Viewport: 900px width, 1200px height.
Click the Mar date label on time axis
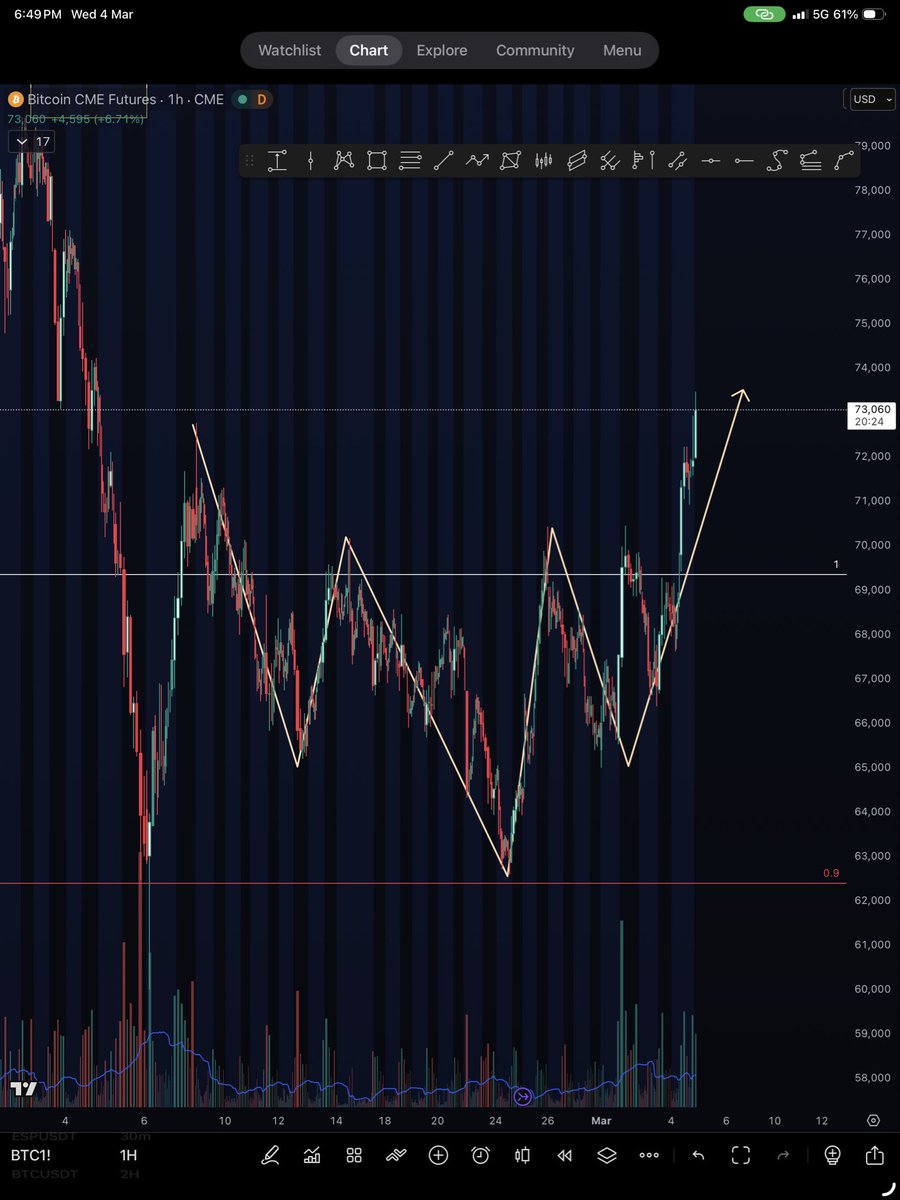click(600, 1121)
